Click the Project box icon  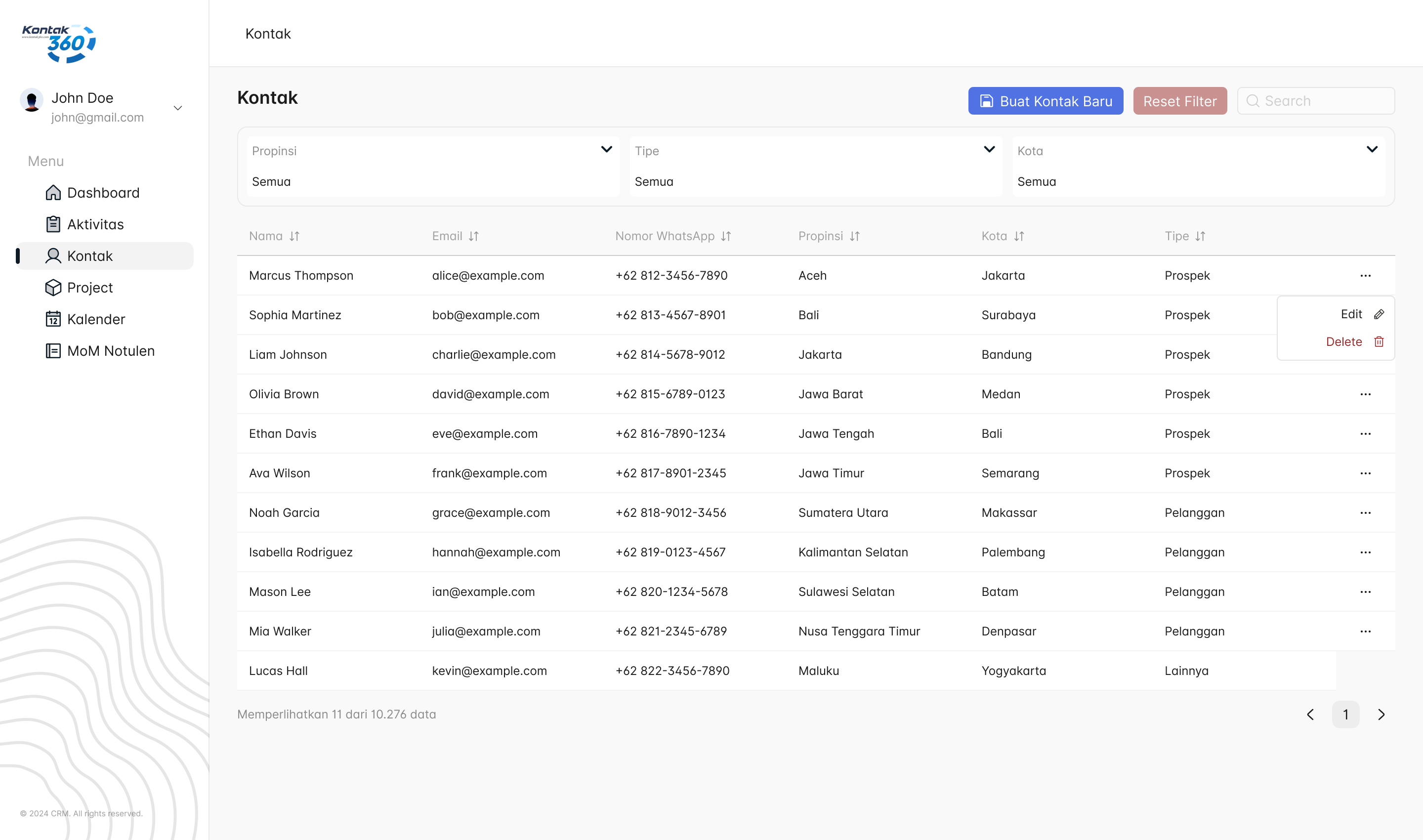[x=53, y=288]
